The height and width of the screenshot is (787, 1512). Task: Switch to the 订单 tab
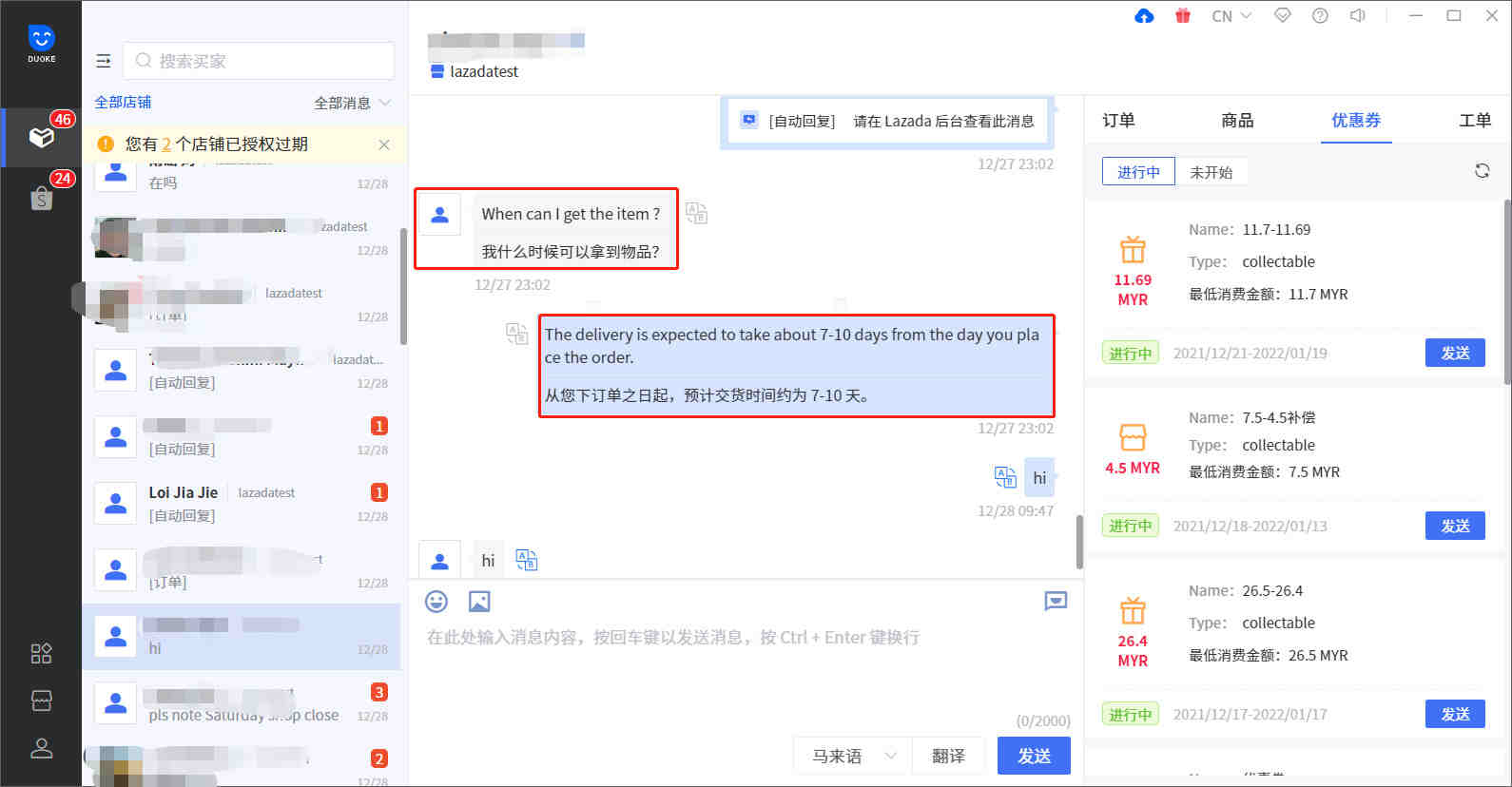[1118, 121]
